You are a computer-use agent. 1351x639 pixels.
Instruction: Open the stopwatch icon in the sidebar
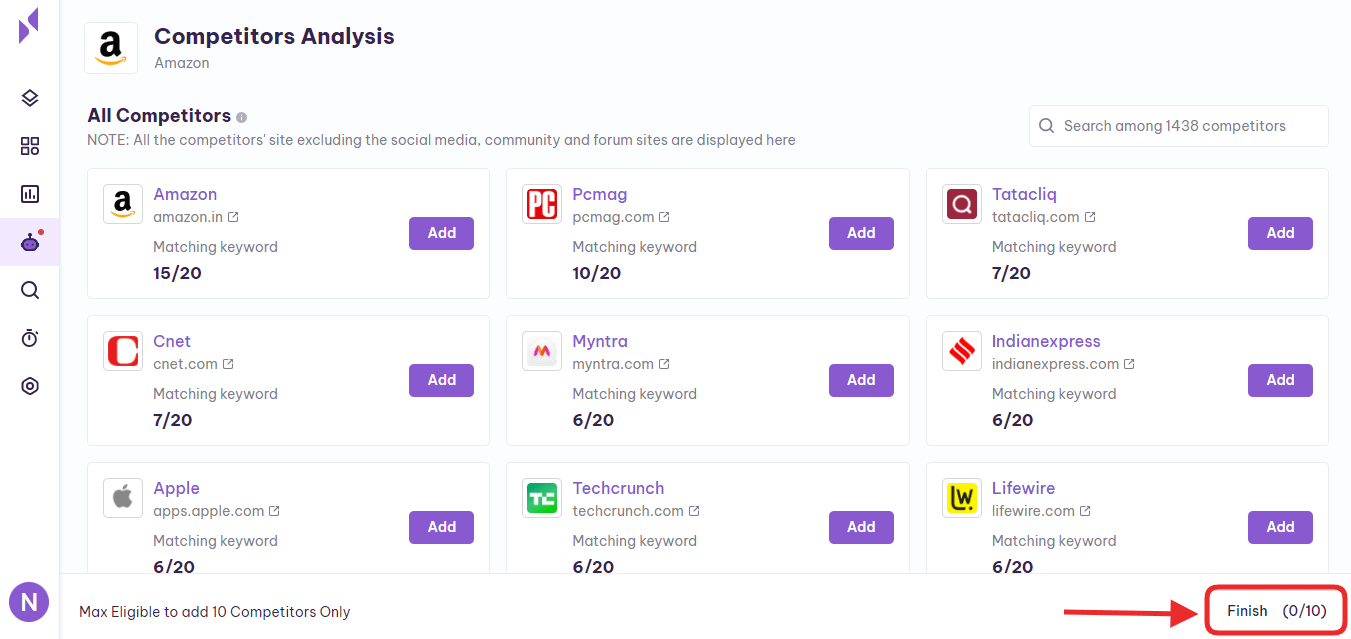[30, 338]
